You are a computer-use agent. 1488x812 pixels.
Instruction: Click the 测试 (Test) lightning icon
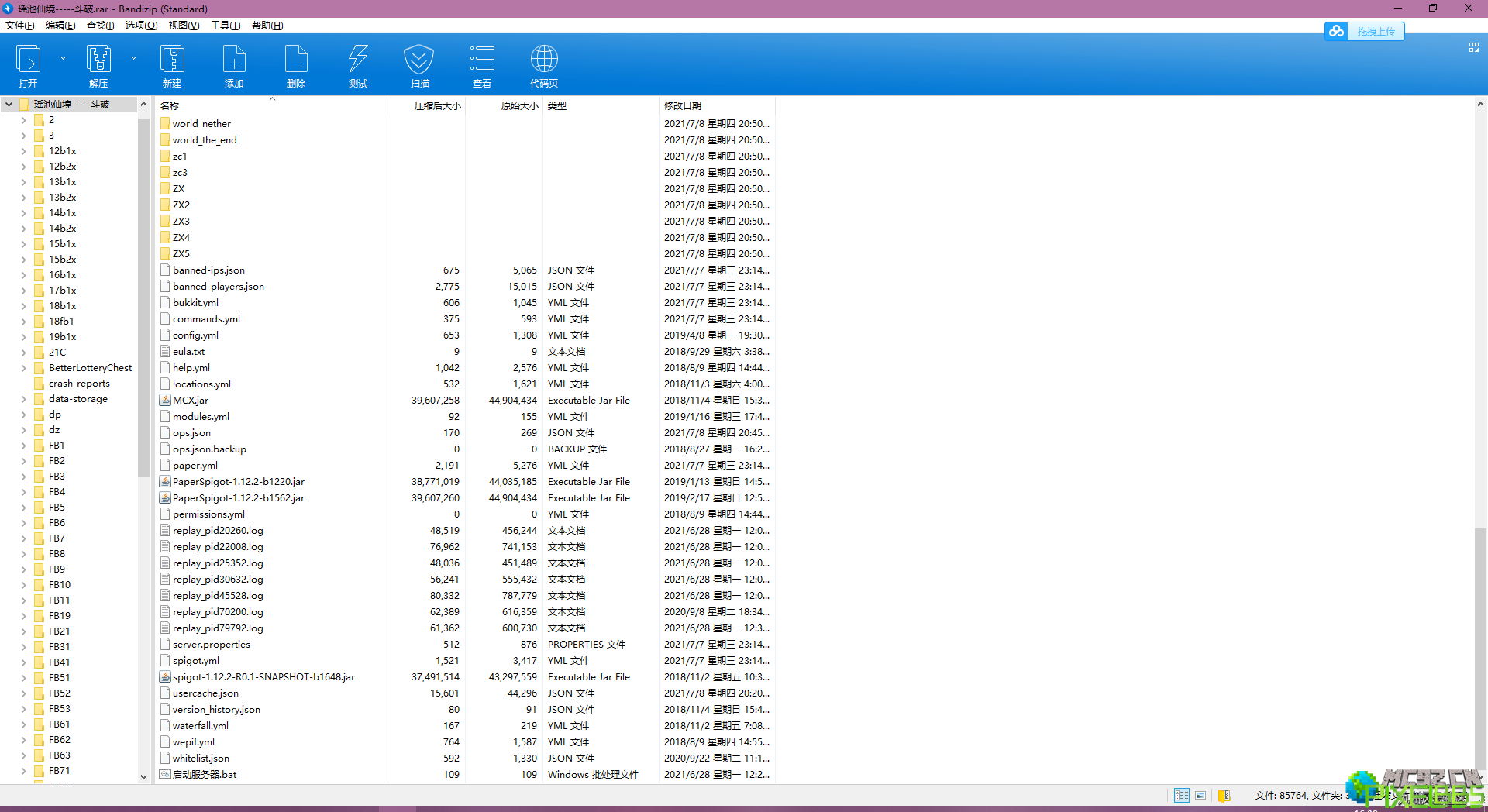coord(358,59)
